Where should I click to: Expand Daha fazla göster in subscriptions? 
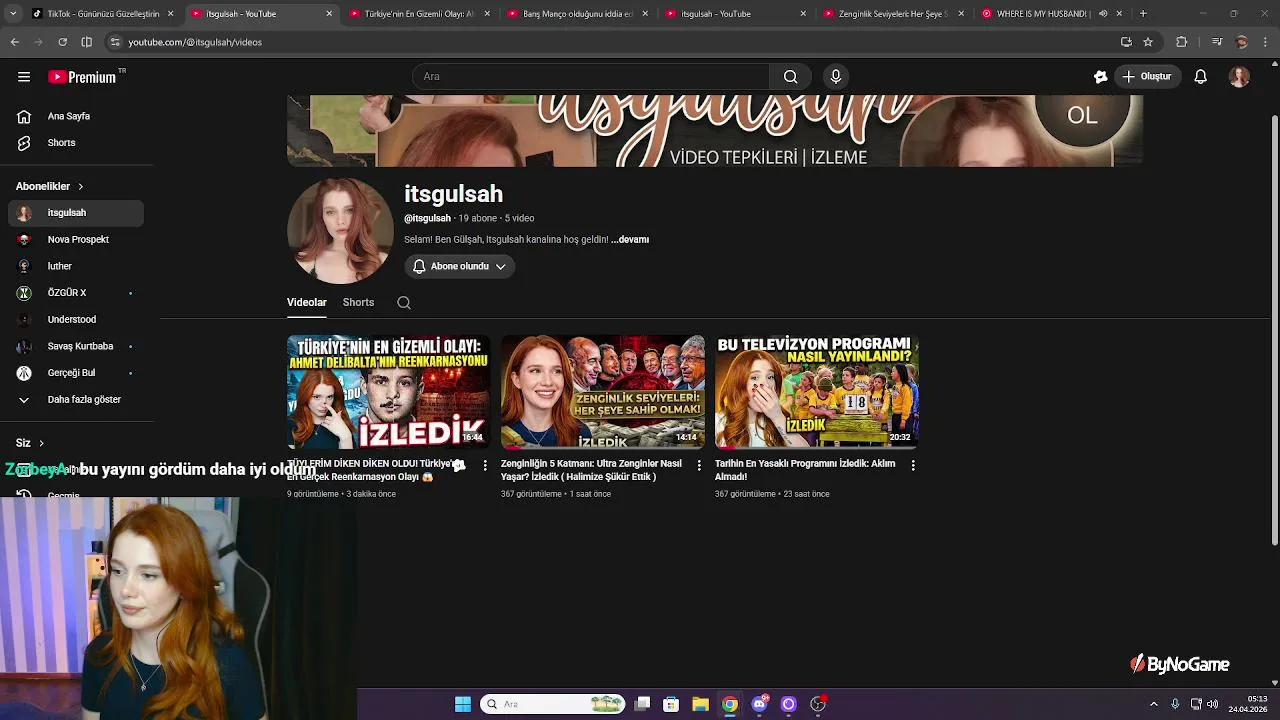(76, 400)
